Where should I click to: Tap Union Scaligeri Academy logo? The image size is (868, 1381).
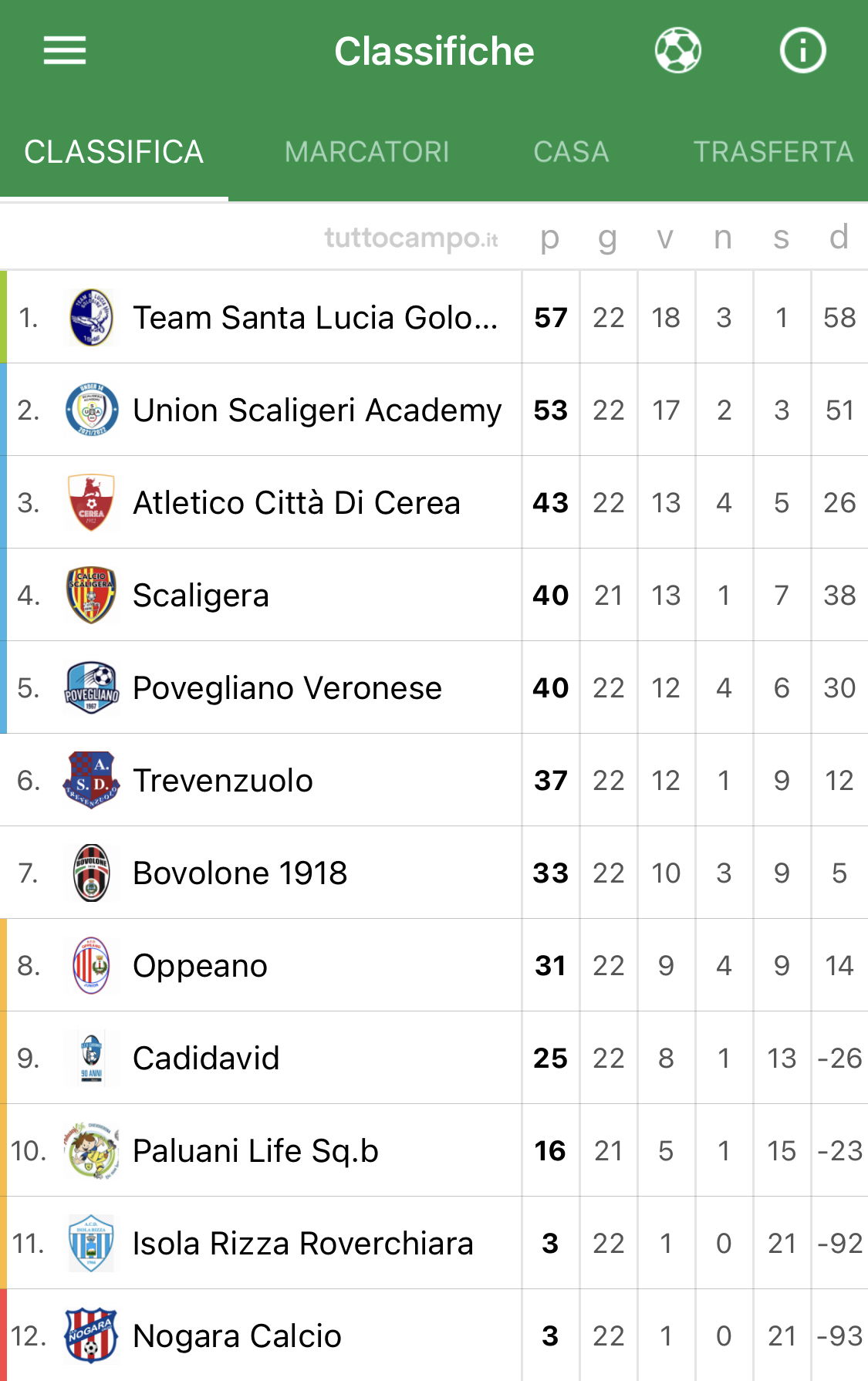tap(91, 410)
